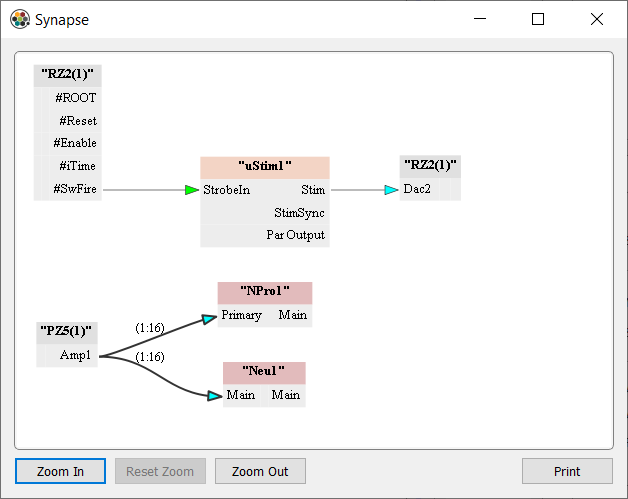Image resolution: width=628 pixels, height=499 pixels.
Task: Click the #Enable port
Action: [x=75, y=143]
